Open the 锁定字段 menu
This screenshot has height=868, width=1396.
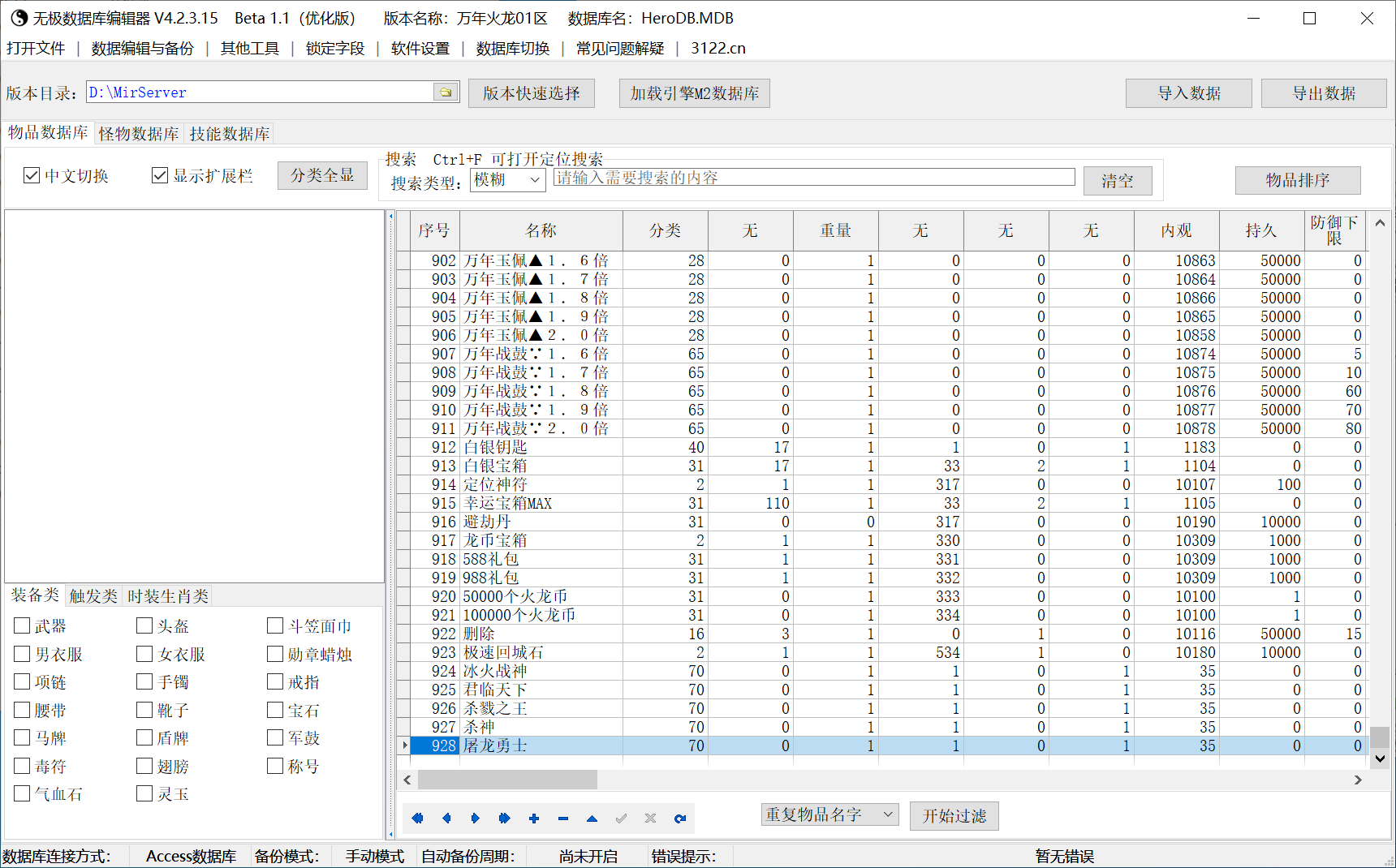(x=335, y=49)
